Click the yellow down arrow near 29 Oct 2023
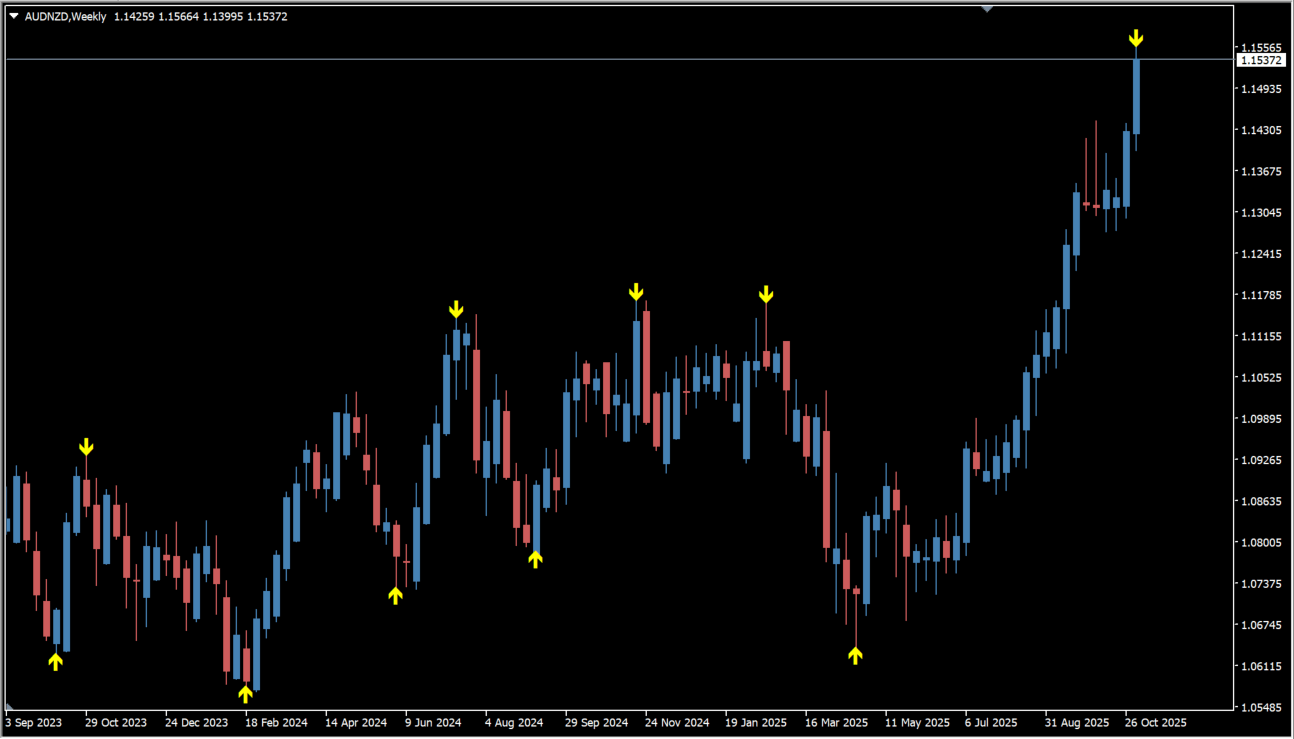This screenshot has width=1294, height=739. [86, 446]
